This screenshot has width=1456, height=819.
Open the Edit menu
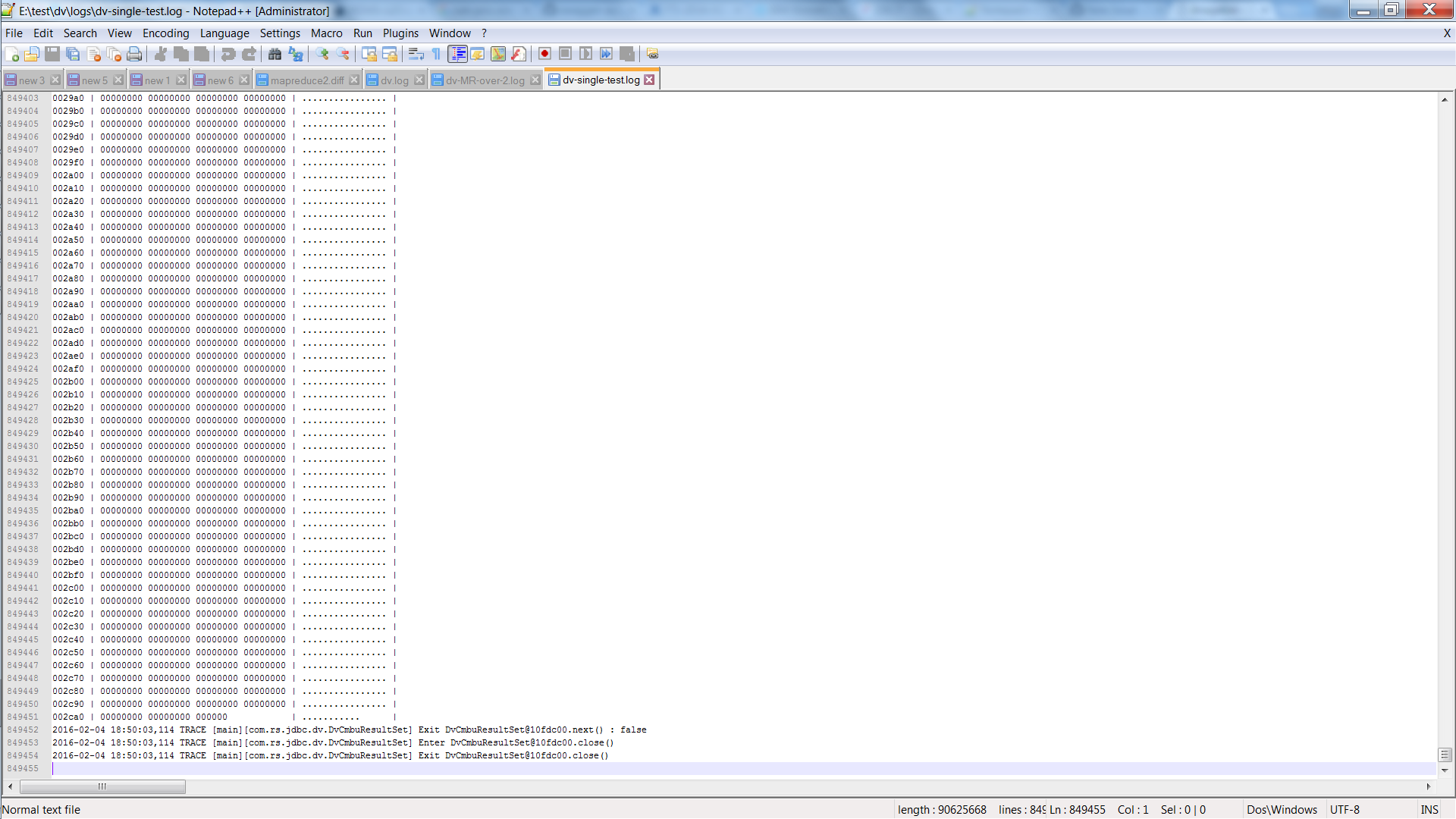(43, 33)
